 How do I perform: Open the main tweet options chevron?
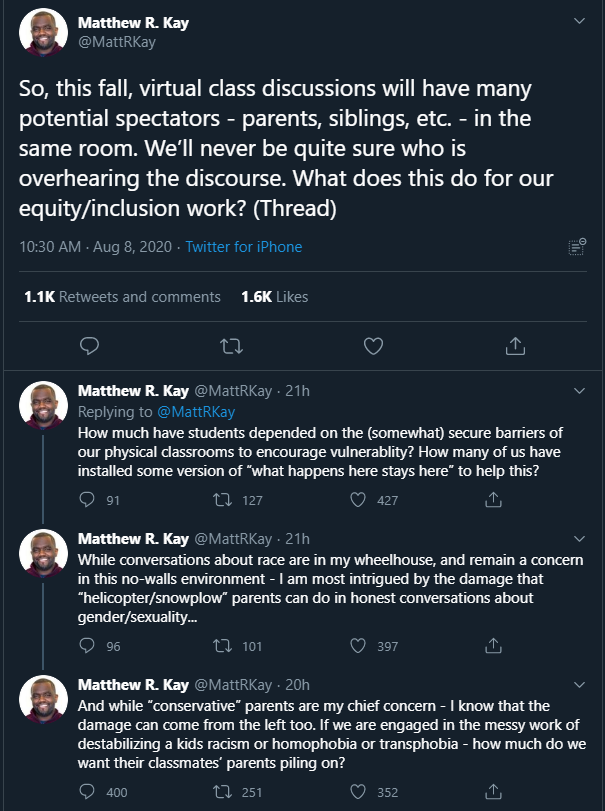tap(580, 21)
